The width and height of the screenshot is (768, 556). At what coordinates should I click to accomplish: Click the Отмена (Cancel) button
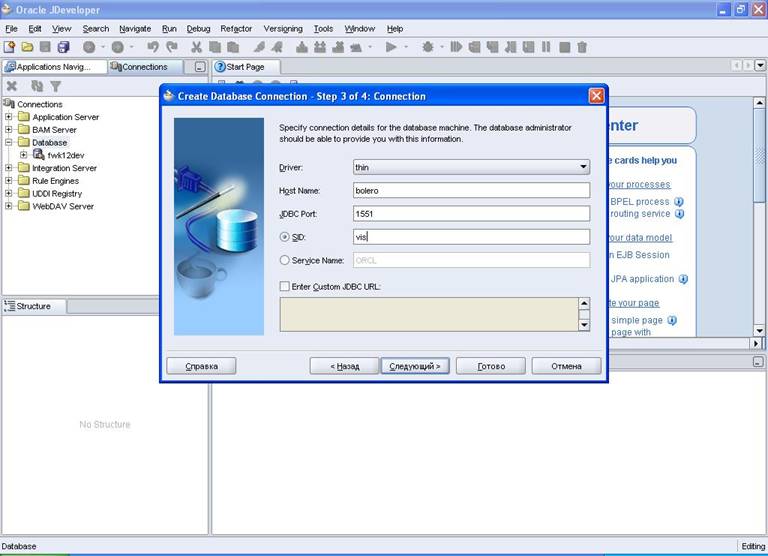point(566,366)
